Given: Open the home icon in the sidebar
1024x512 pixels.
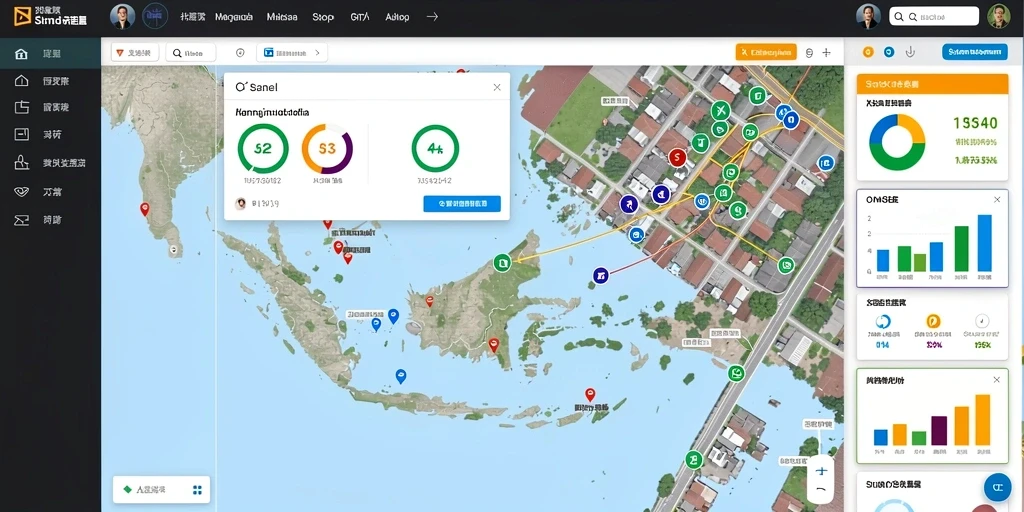Looking at the screenshot, I should [x=22, y=54].
